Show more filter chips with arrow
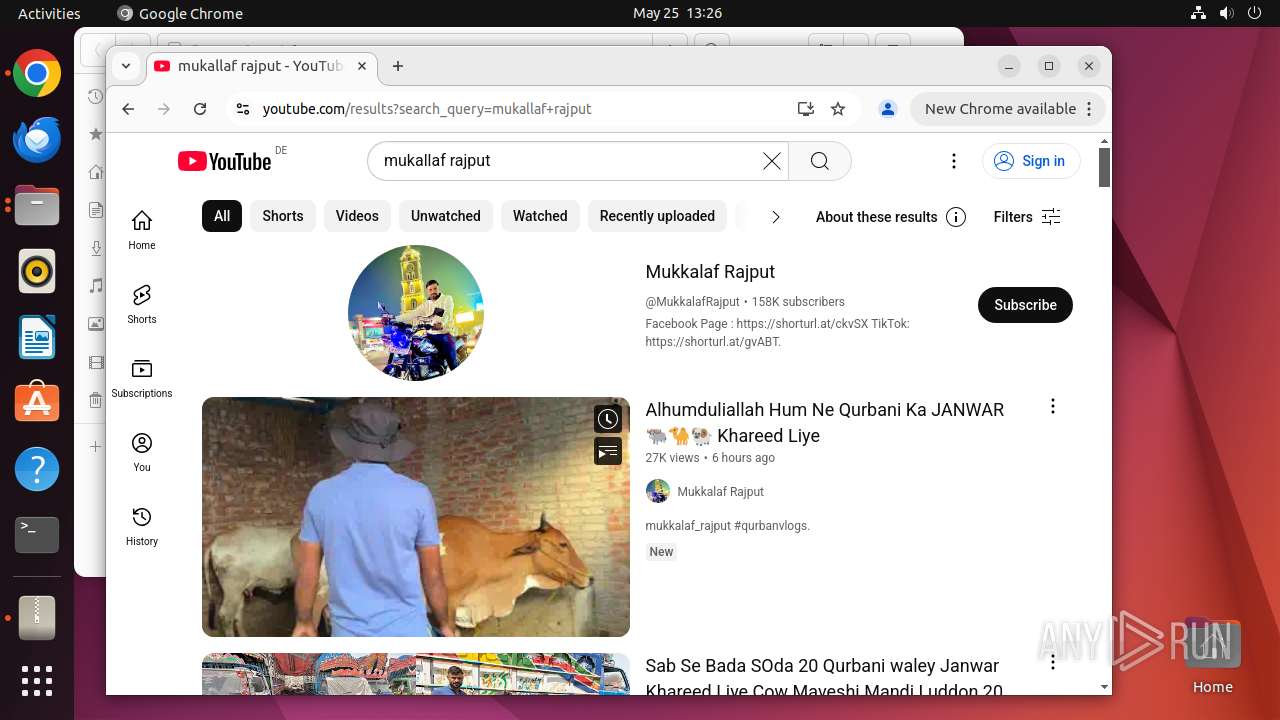The width and height of the screenshot is (1280, 720). (775, 217)
